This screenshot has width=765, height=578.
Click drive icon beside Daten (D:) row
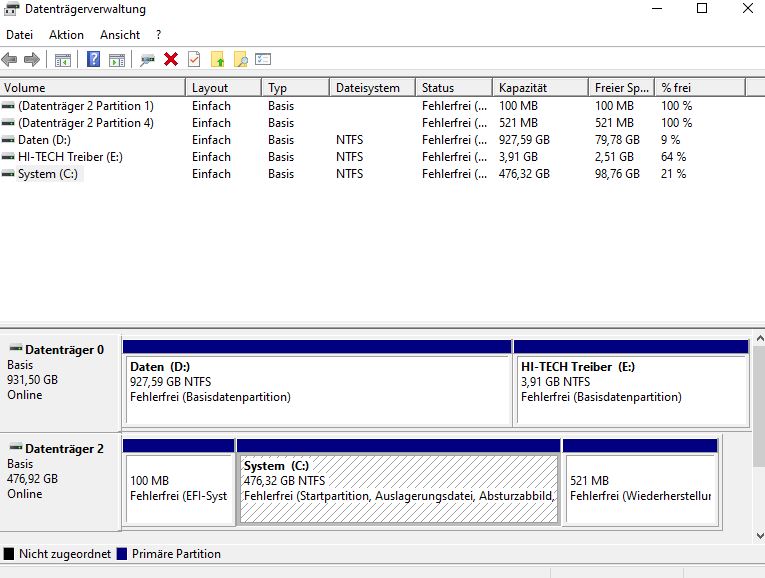tap(8, 140)
